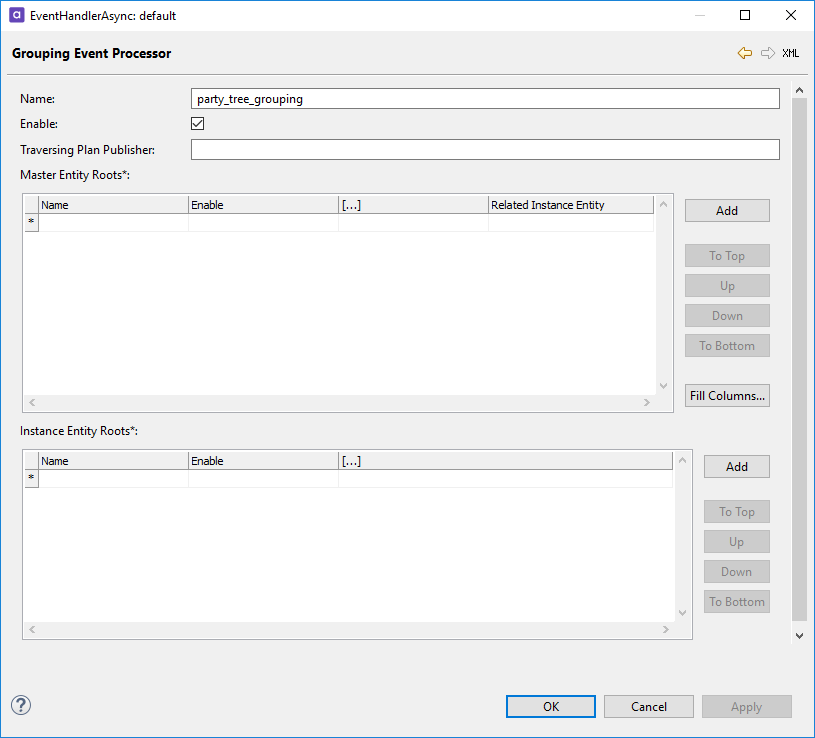The height and width of the screenshot is (738, 815).
Task: Click the help question mark icon
Action: 21,705
